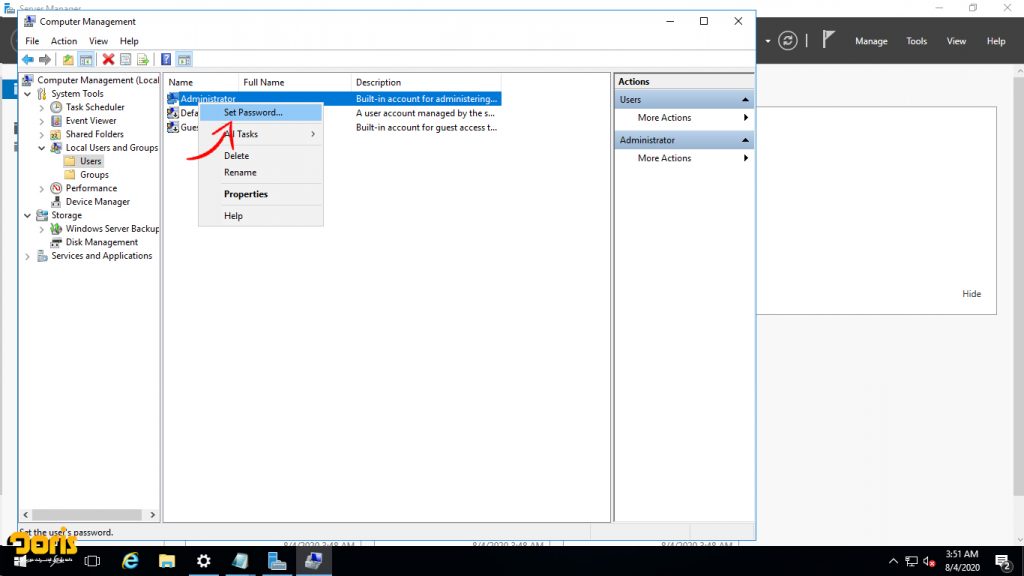Open the Action menu
This screenshot has width=1024, height=576.
coord(64,41)
